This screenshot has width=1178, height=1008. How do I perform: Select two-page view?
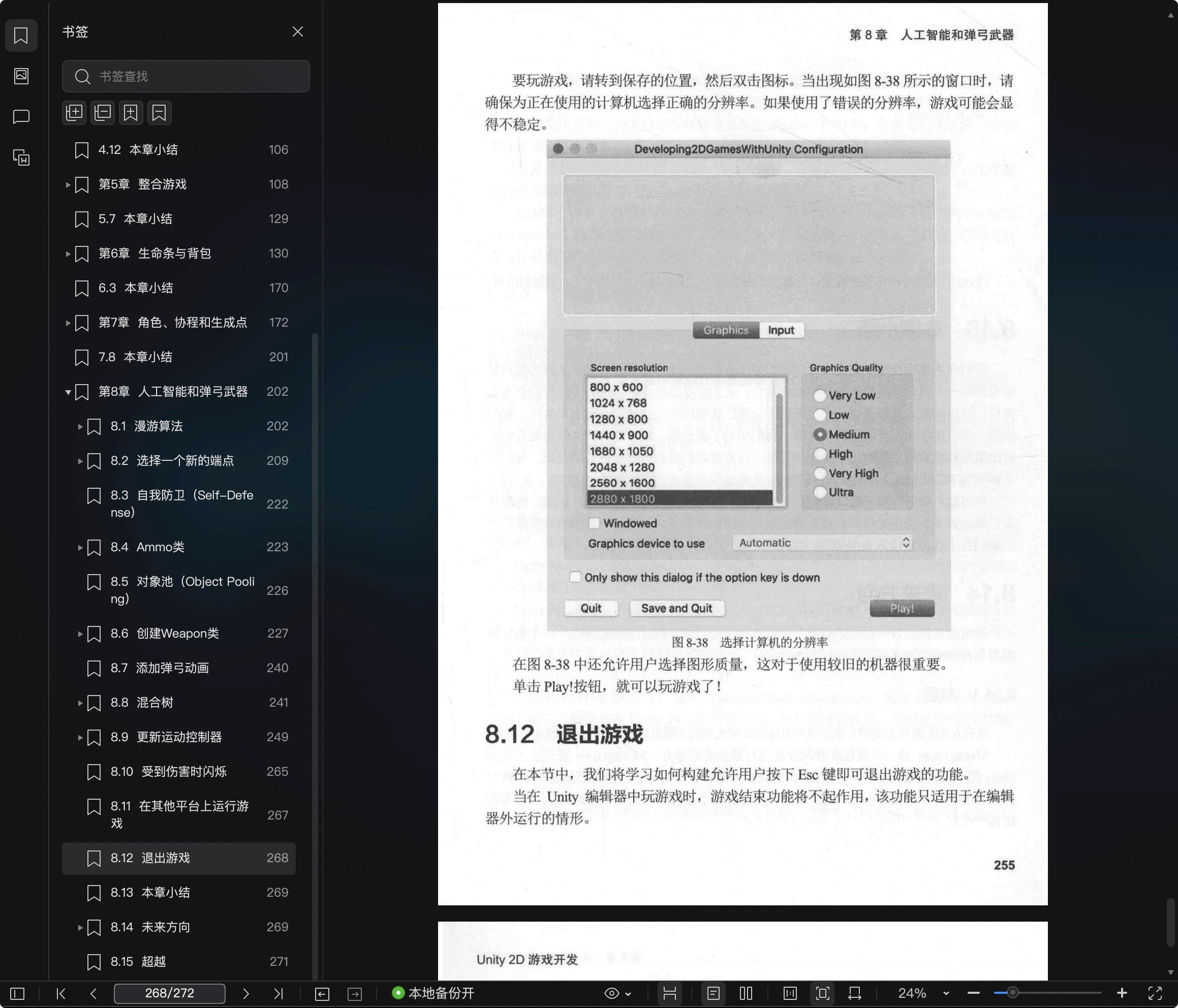(746, 993)
